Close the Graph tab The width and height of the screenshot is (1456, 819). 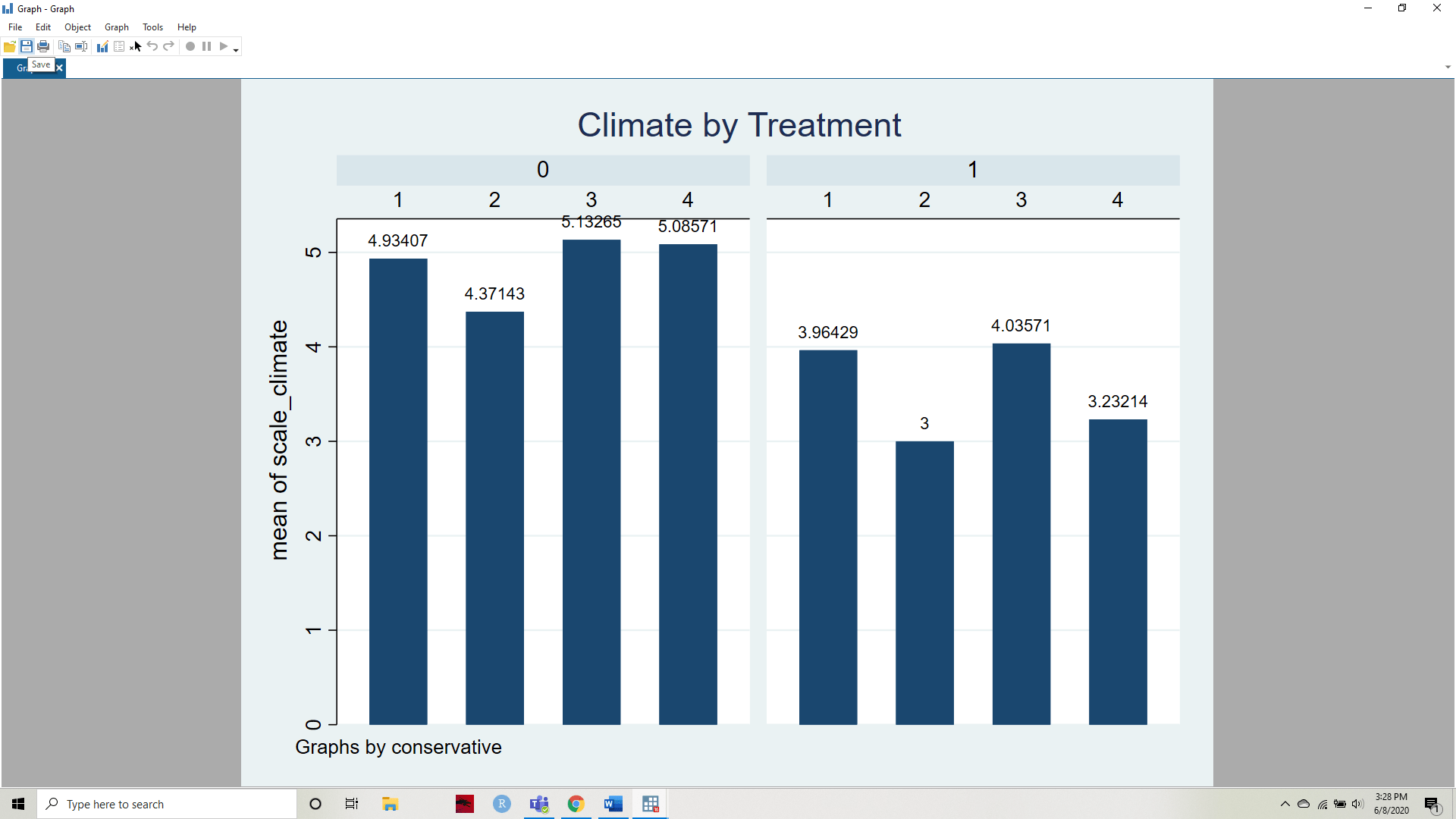tap(60, 68)
